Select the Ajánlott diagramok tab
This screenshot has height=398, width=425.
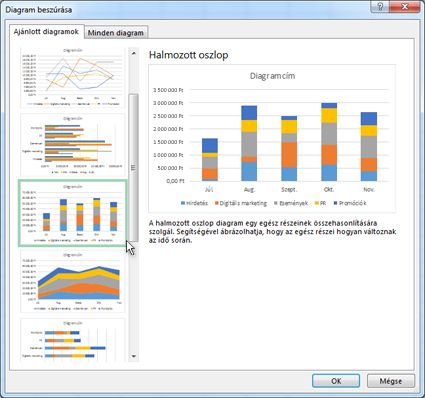click(46, 32)
